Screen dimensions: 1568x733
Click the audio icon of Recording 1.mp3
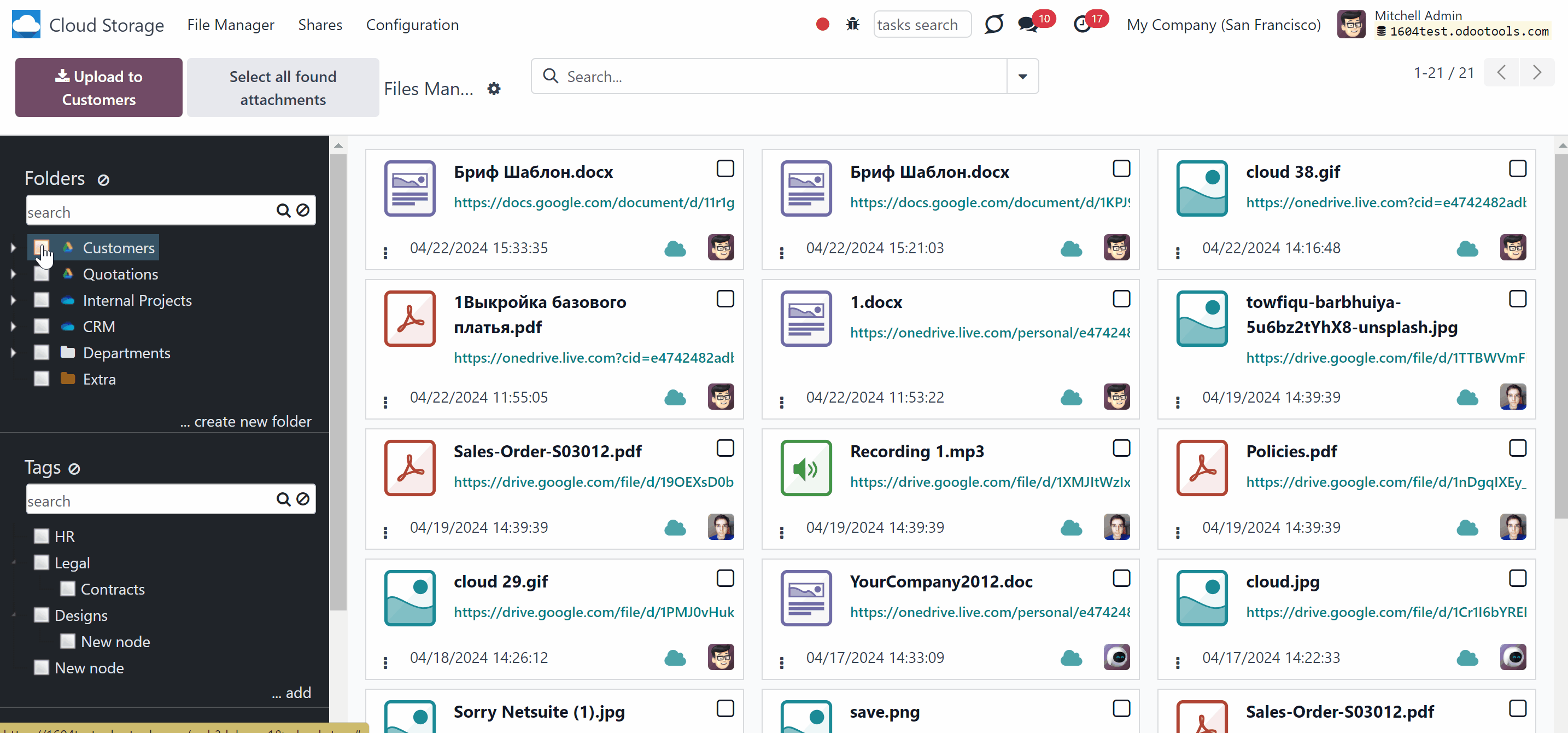point(806,468)
